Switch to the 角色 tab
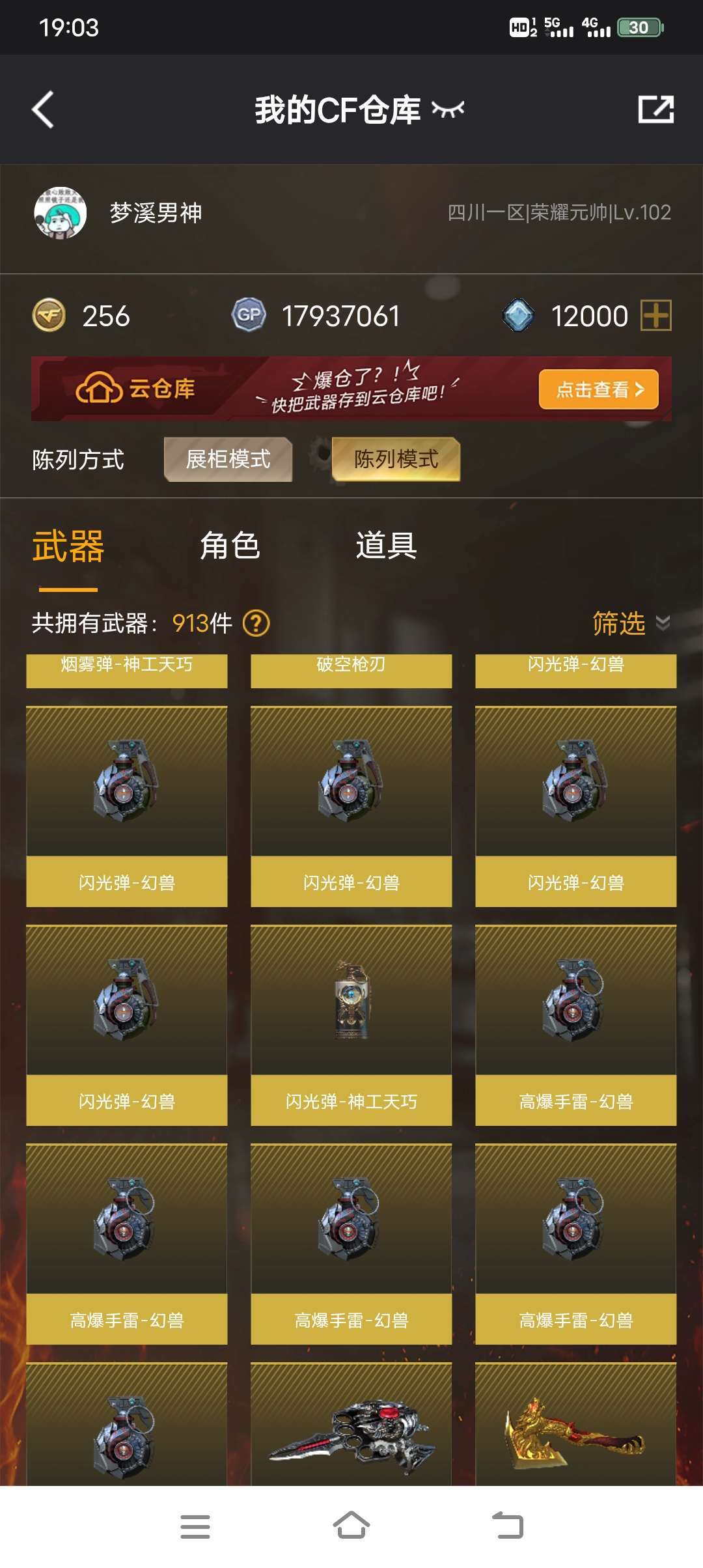703x1568 pixels. (230, 546)
